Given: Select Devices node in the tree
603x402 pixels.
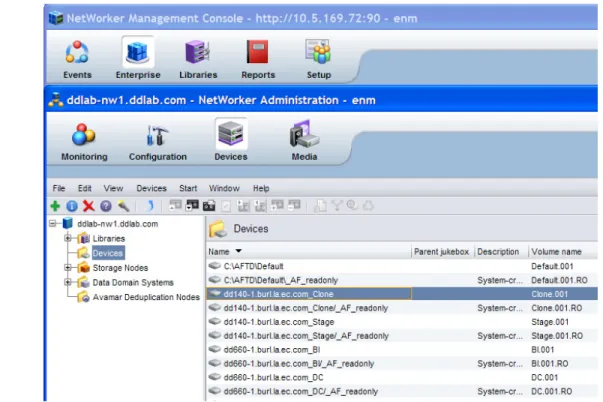Looking at the screenshot, I should coord(108,253).
